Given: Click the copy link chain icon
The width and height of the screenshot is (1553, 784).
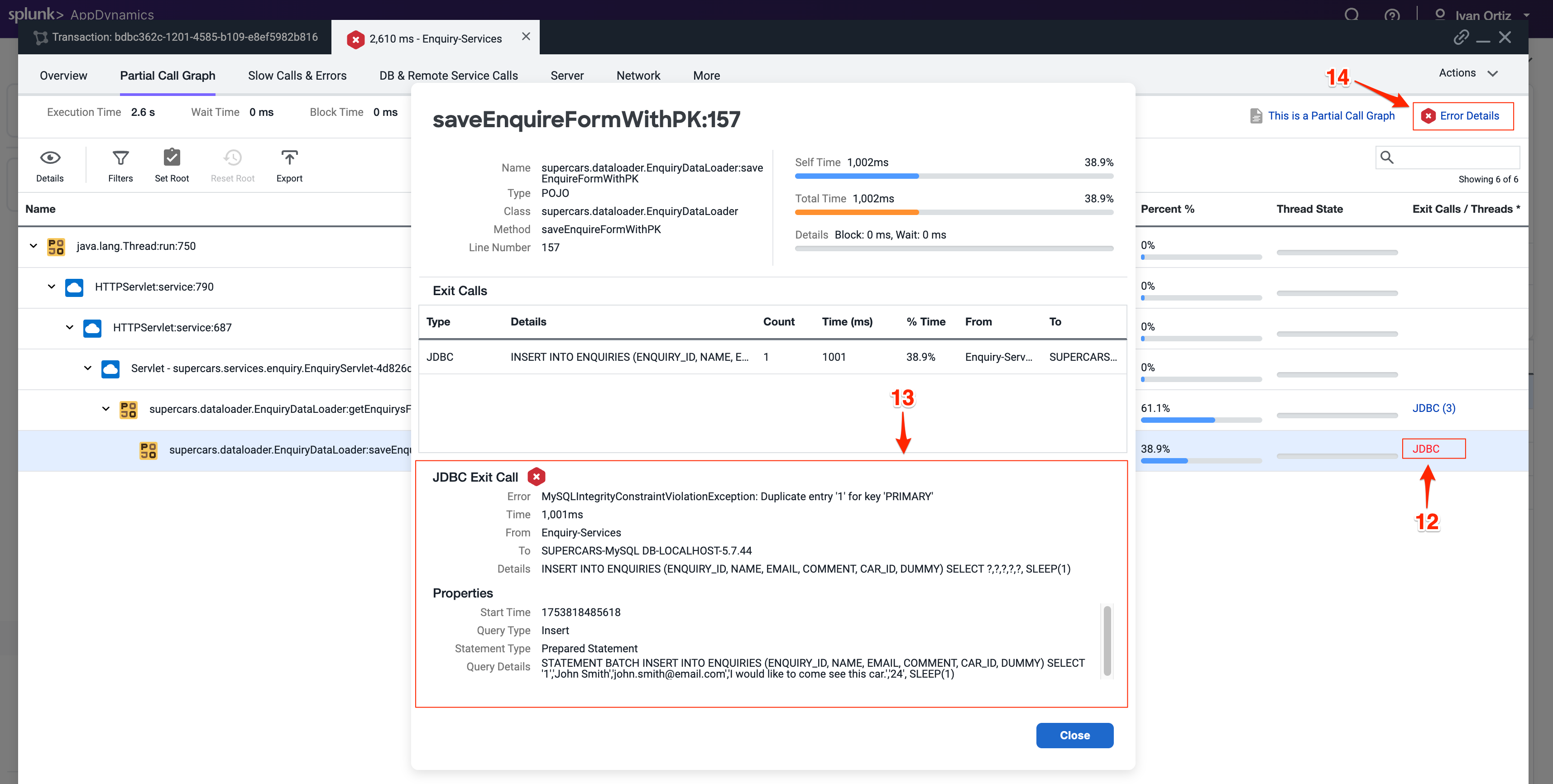Looking at the screenshot, I should [x=1461, y=38].
